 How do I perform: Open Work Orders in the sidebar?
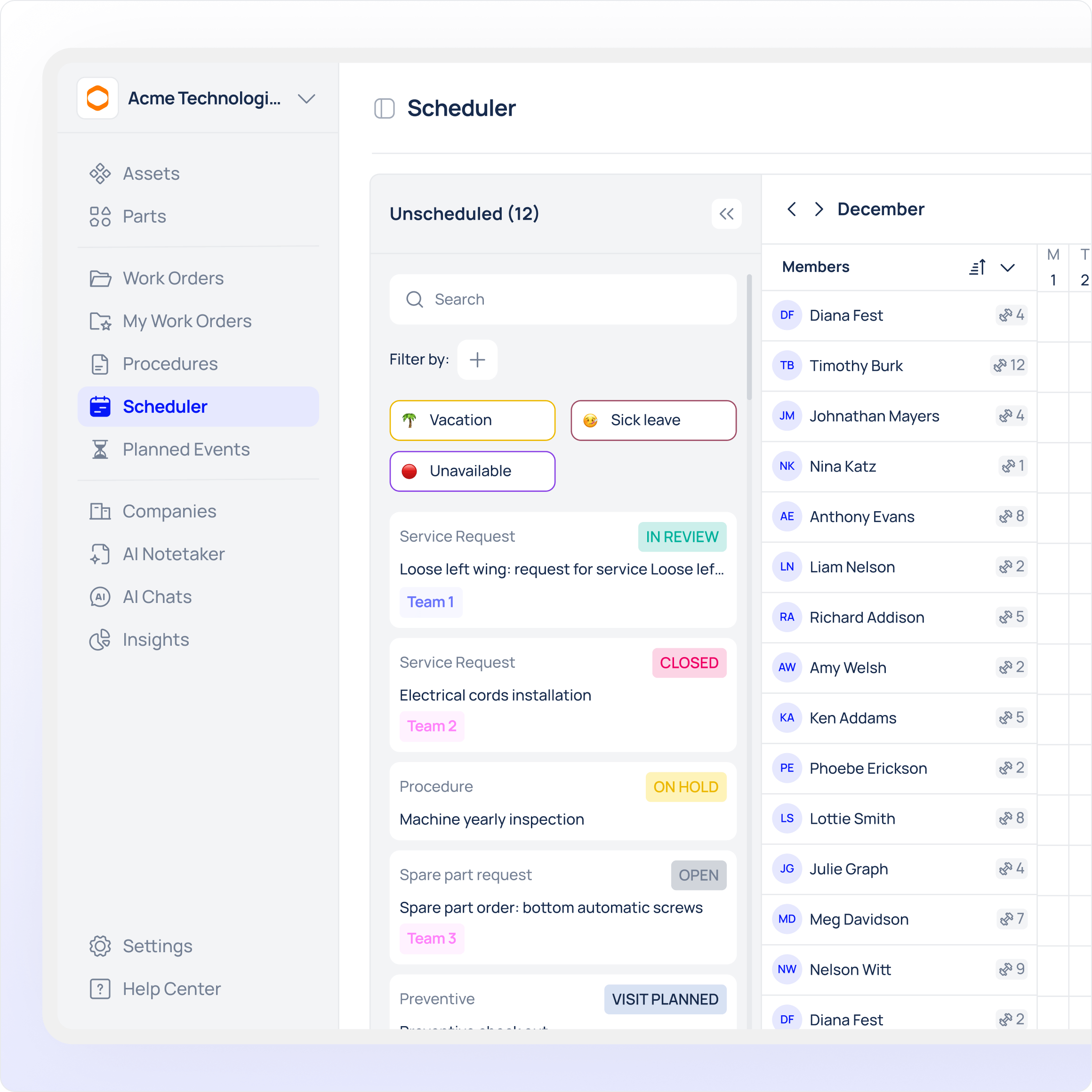pyautogui.click(x=173, y=278)
